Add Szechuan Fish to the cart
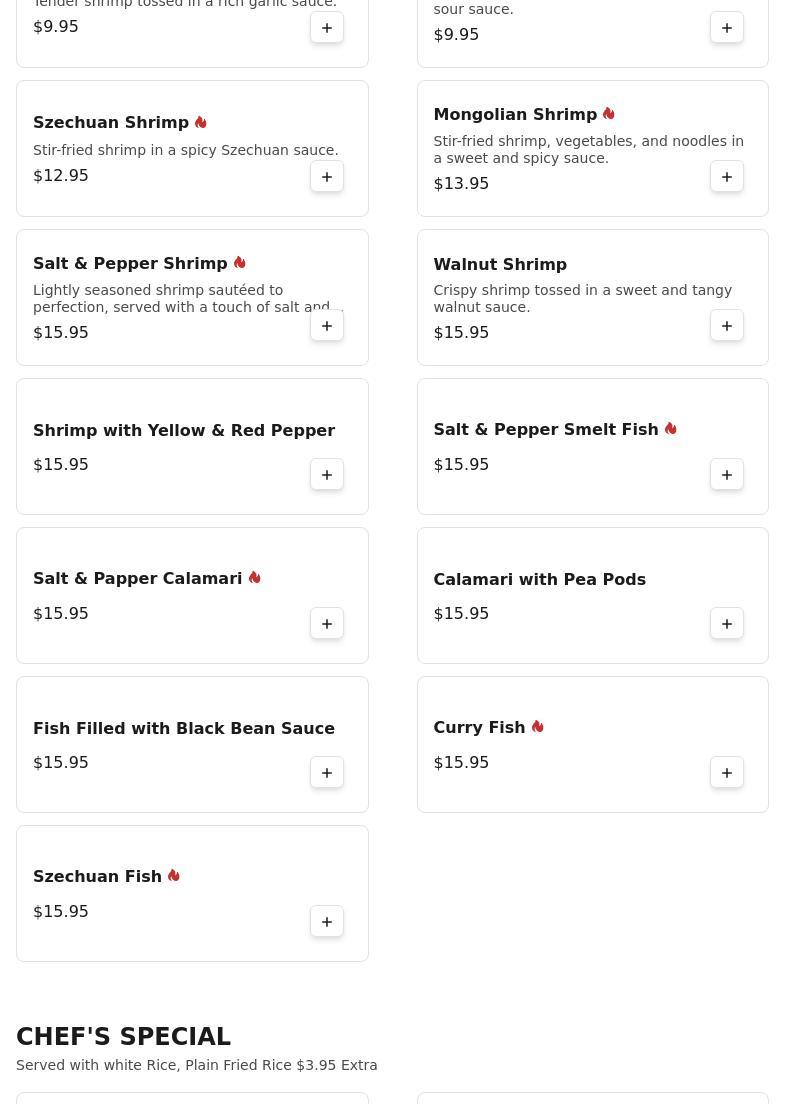785x1104 pixels. click(x=327, y=922)
